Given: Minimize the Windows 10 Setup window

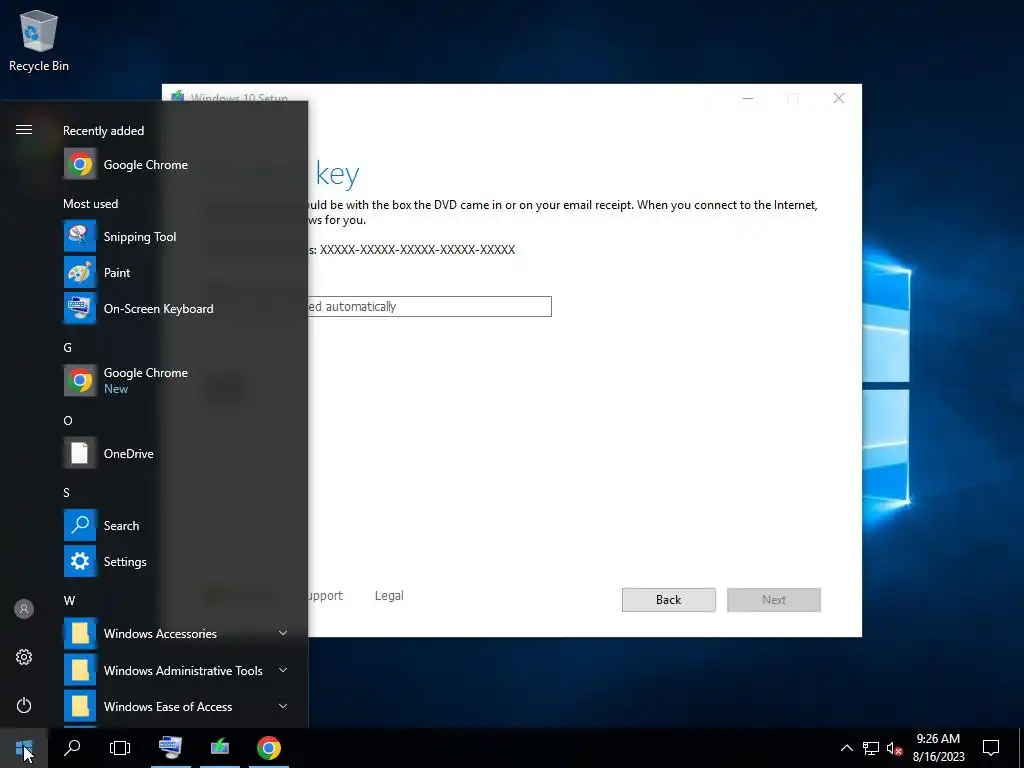Looking at the screenshot, I should pos(748,98).
